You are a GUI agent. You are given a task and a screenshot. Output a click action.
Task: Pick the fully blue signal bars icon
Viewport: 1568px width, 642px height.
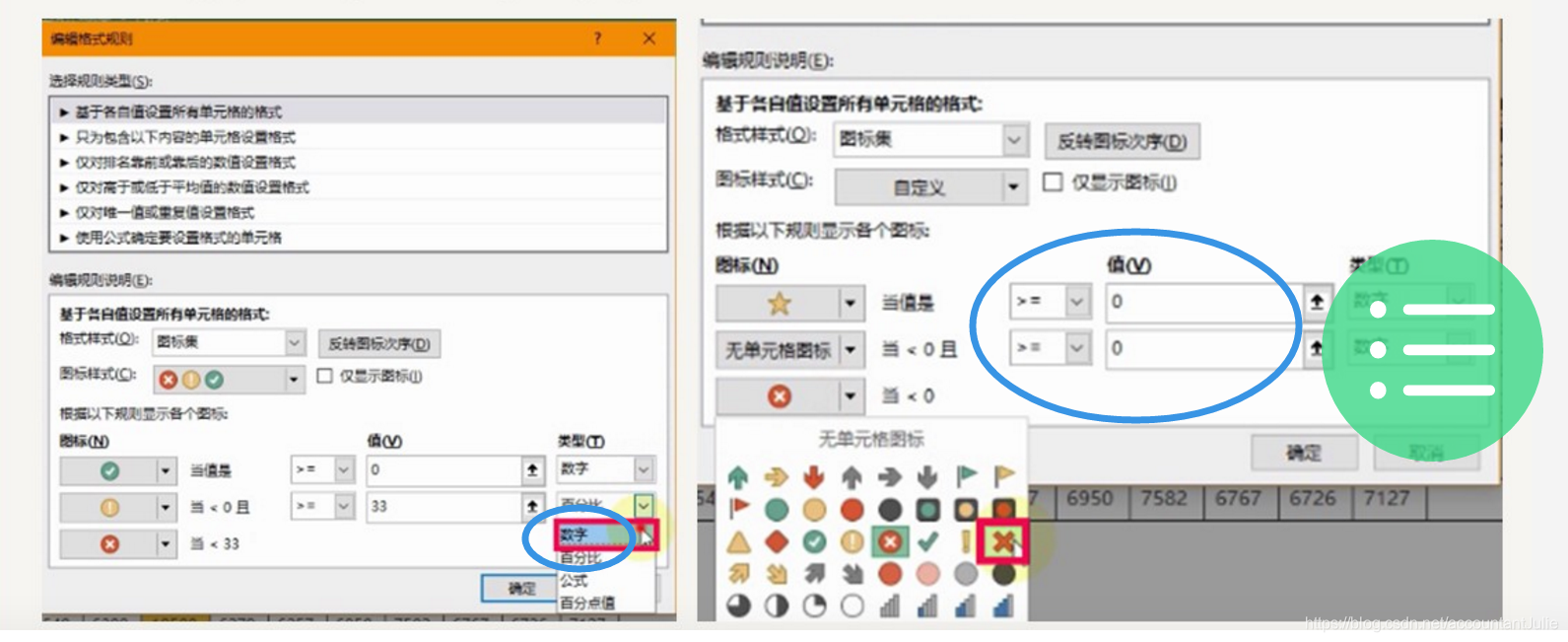coord(1003,606)
